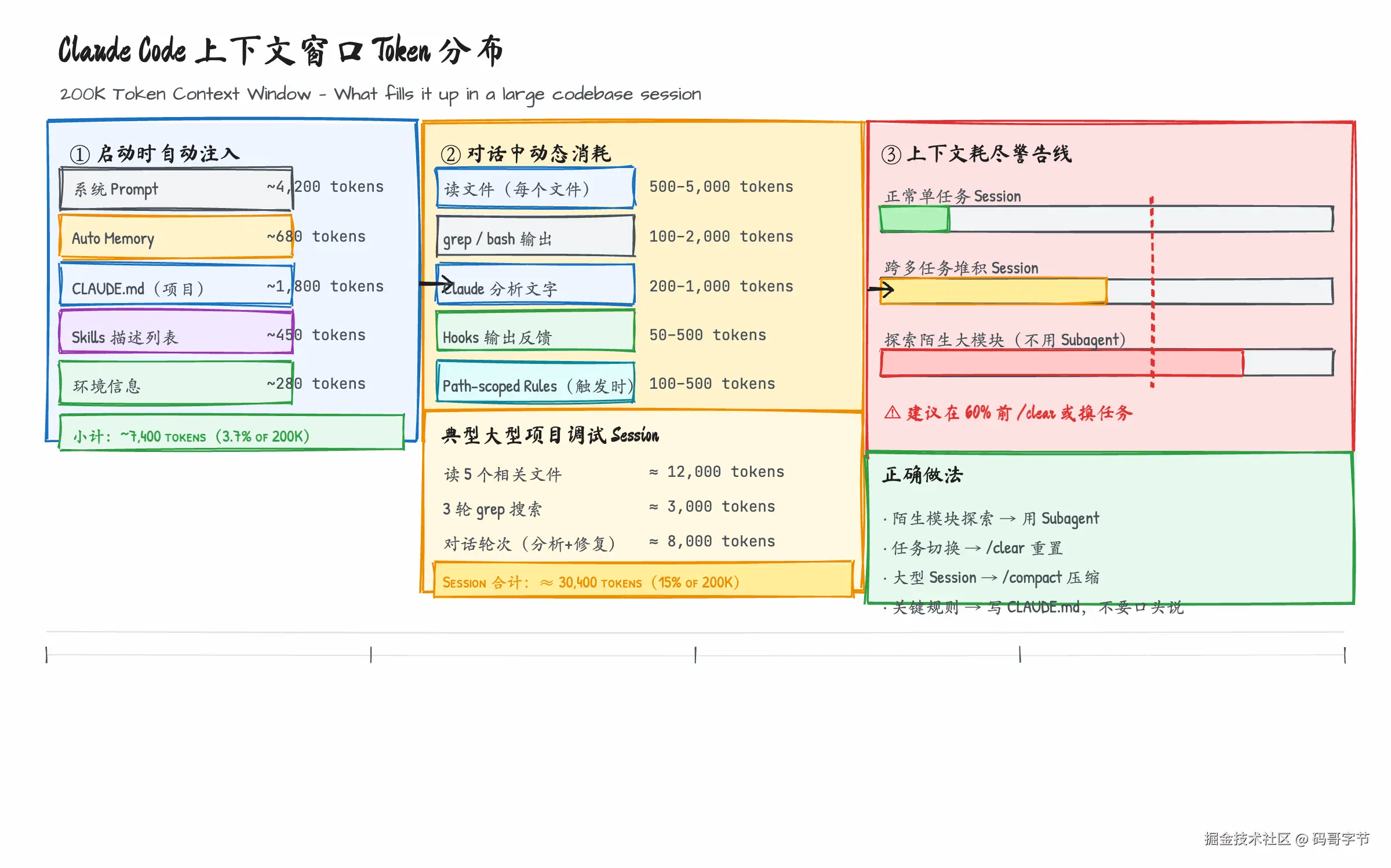This screenshot has height=868, width=1391.
Task: Click the value '≈ 8,000 tokens'
Action: (712, 541)
